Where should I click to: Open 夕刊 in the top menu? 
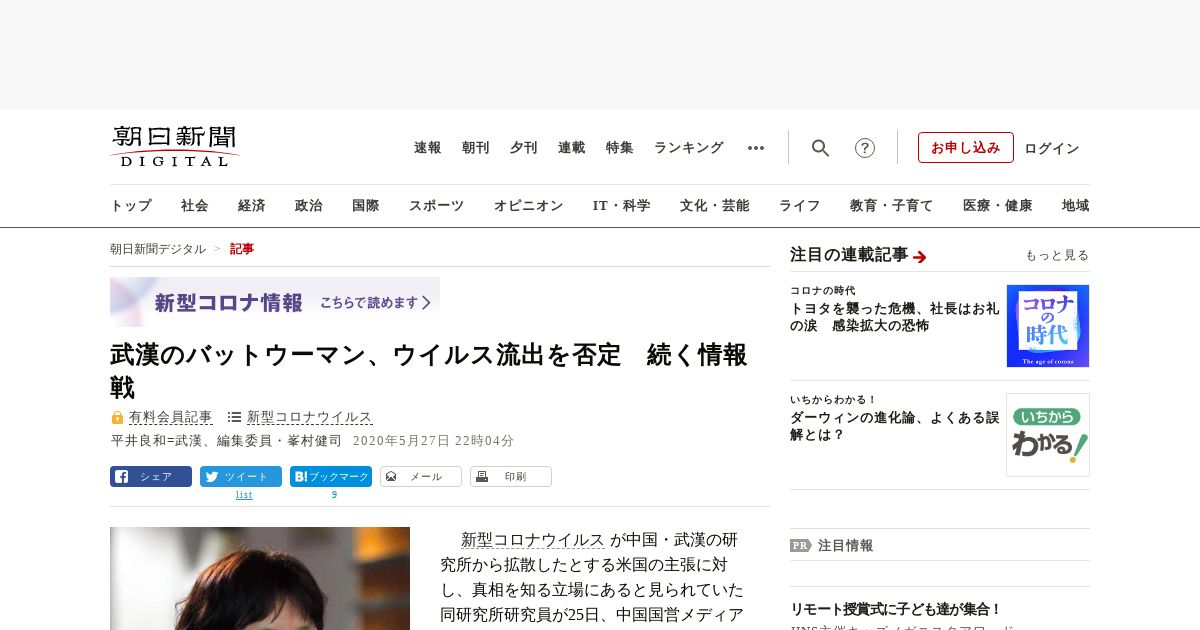pos(524,148)
